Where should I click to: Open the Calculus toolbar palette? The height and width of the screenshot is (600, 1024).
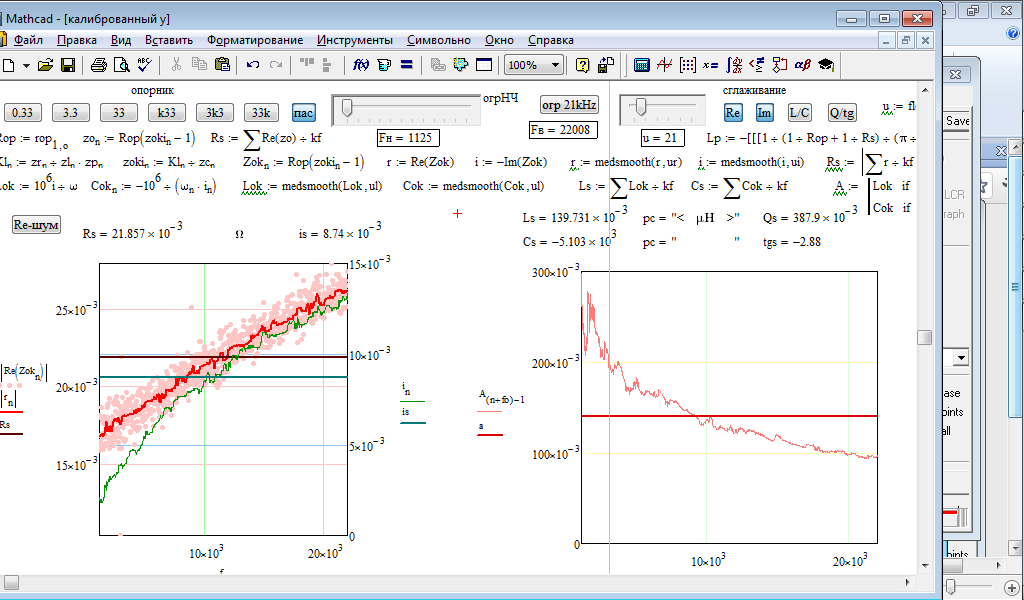click(734, 65)
